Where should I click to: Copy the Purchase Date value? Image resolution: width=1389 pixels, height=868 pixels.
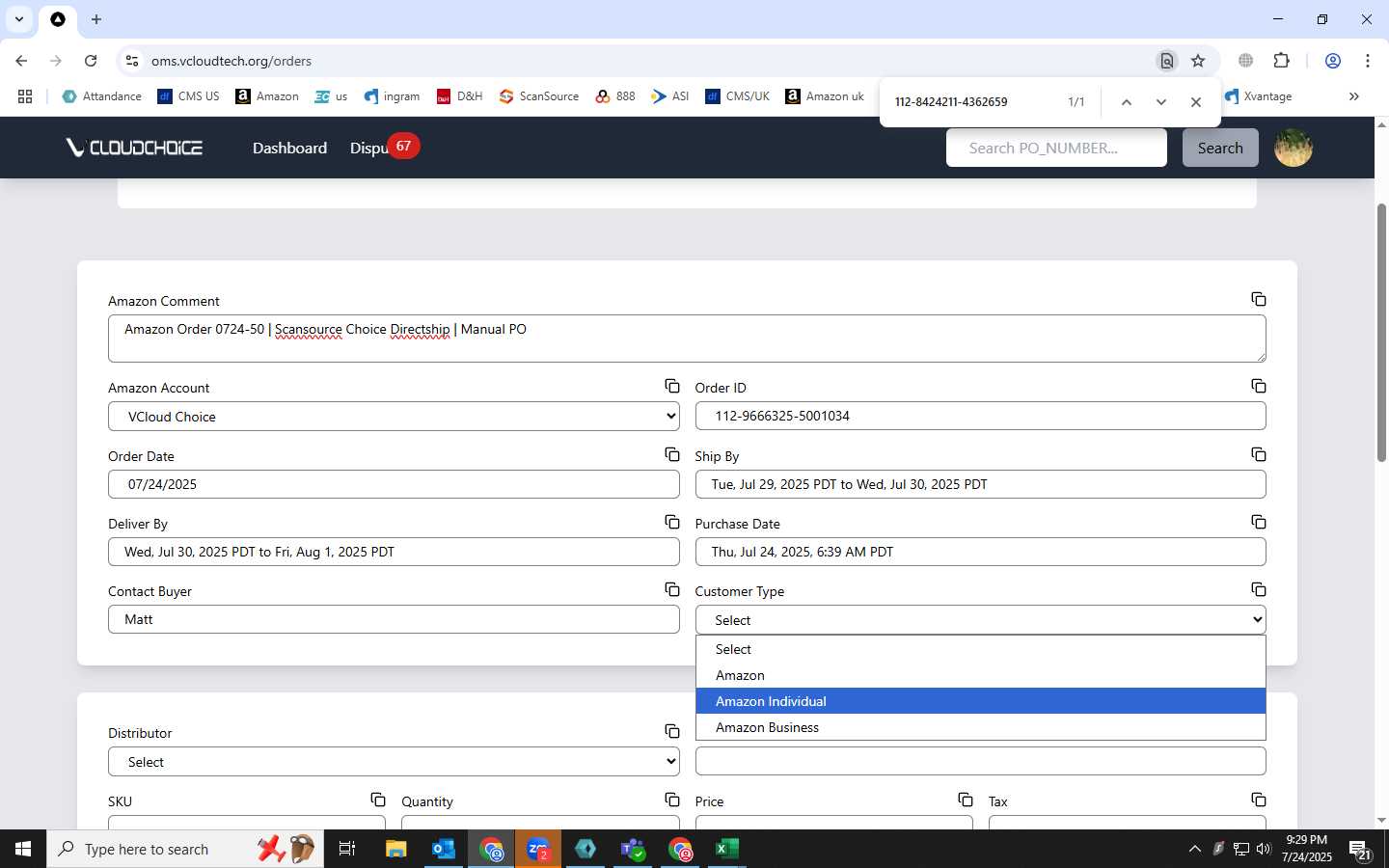[x=1258, y=522]
